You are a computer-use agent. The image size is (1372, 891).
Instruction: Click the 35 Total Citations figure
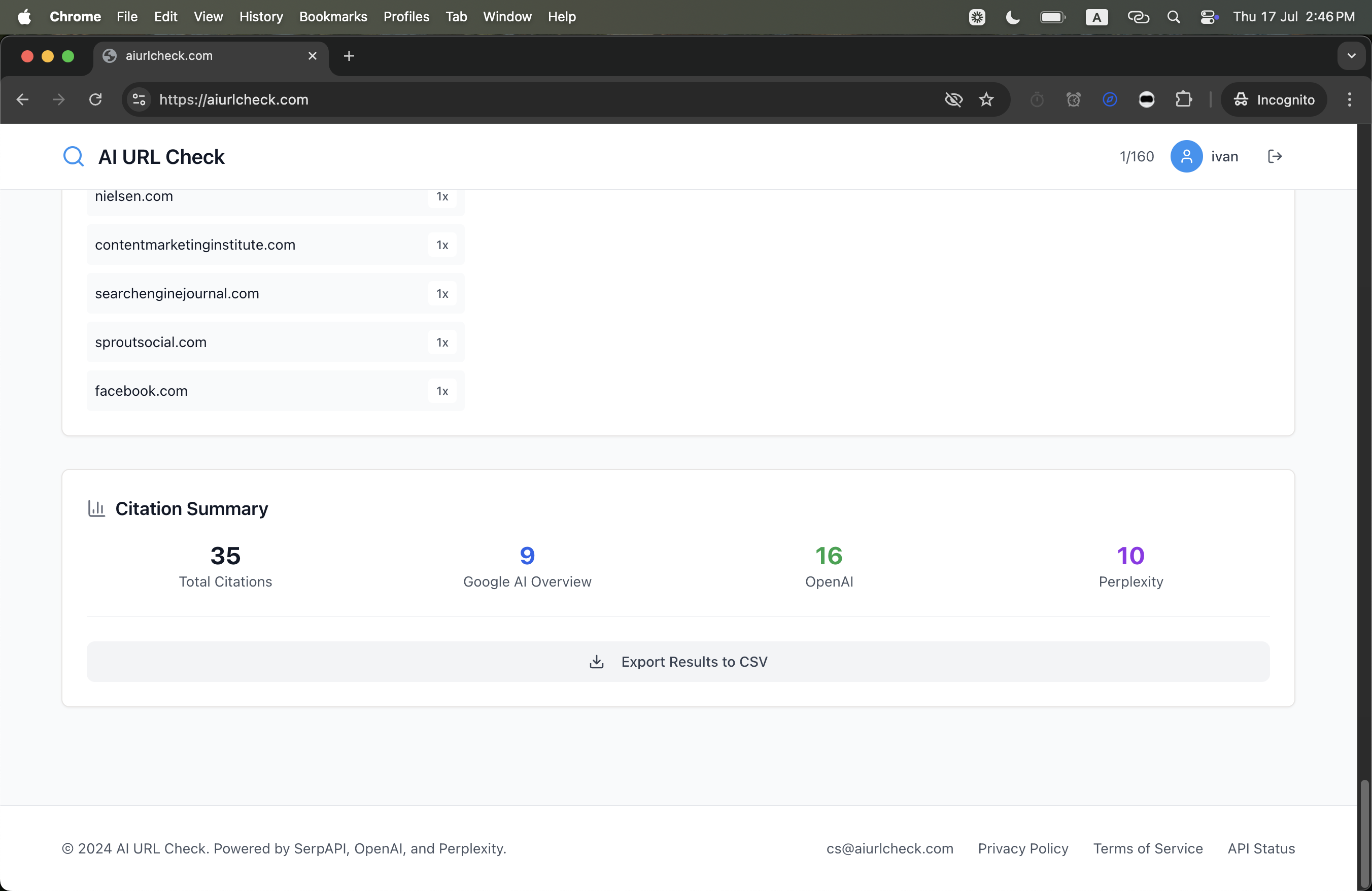pyautogui.click(x=225, y=556)
